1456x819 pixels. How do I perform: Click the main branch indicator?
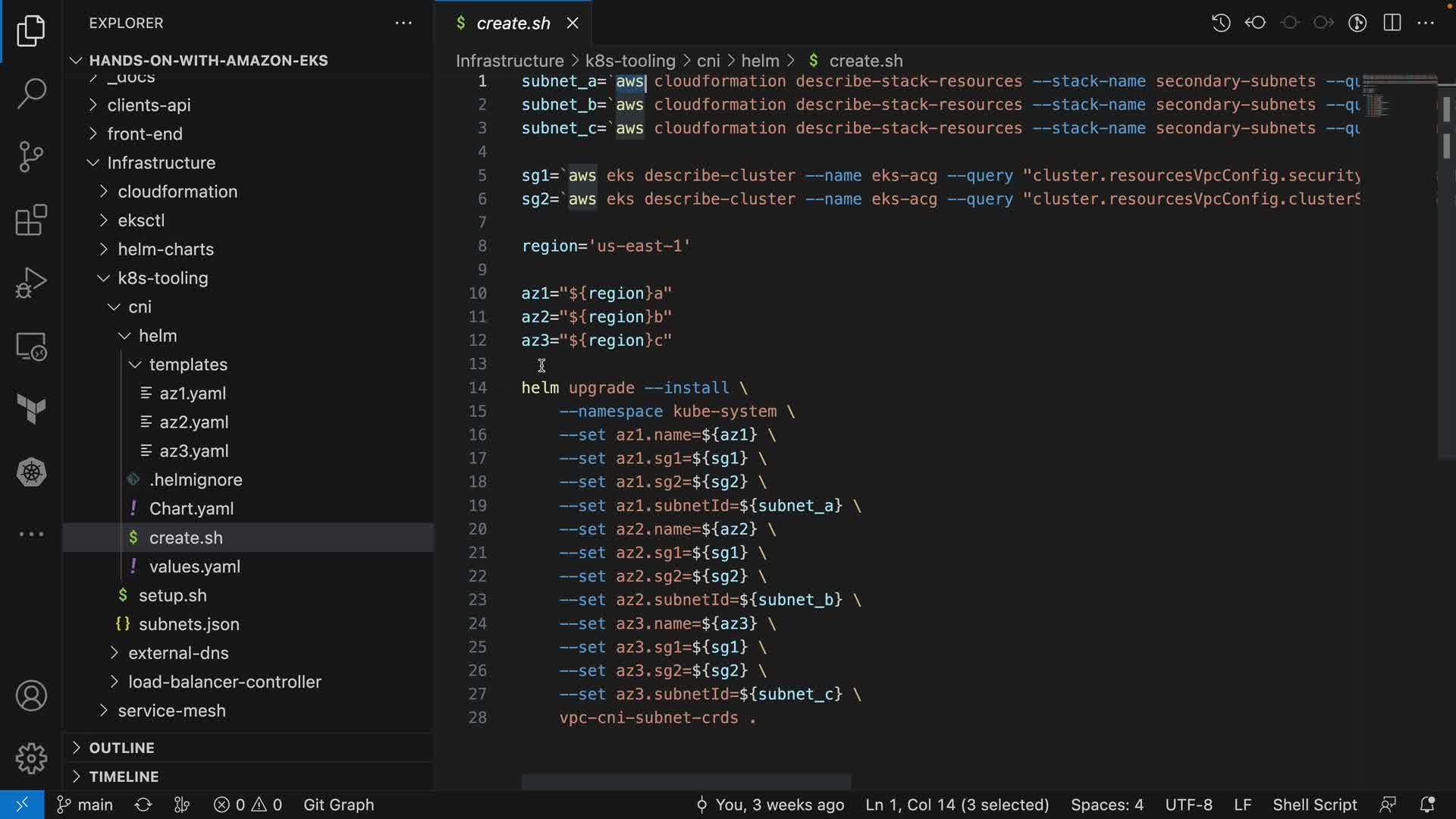[x=86, y=805]
